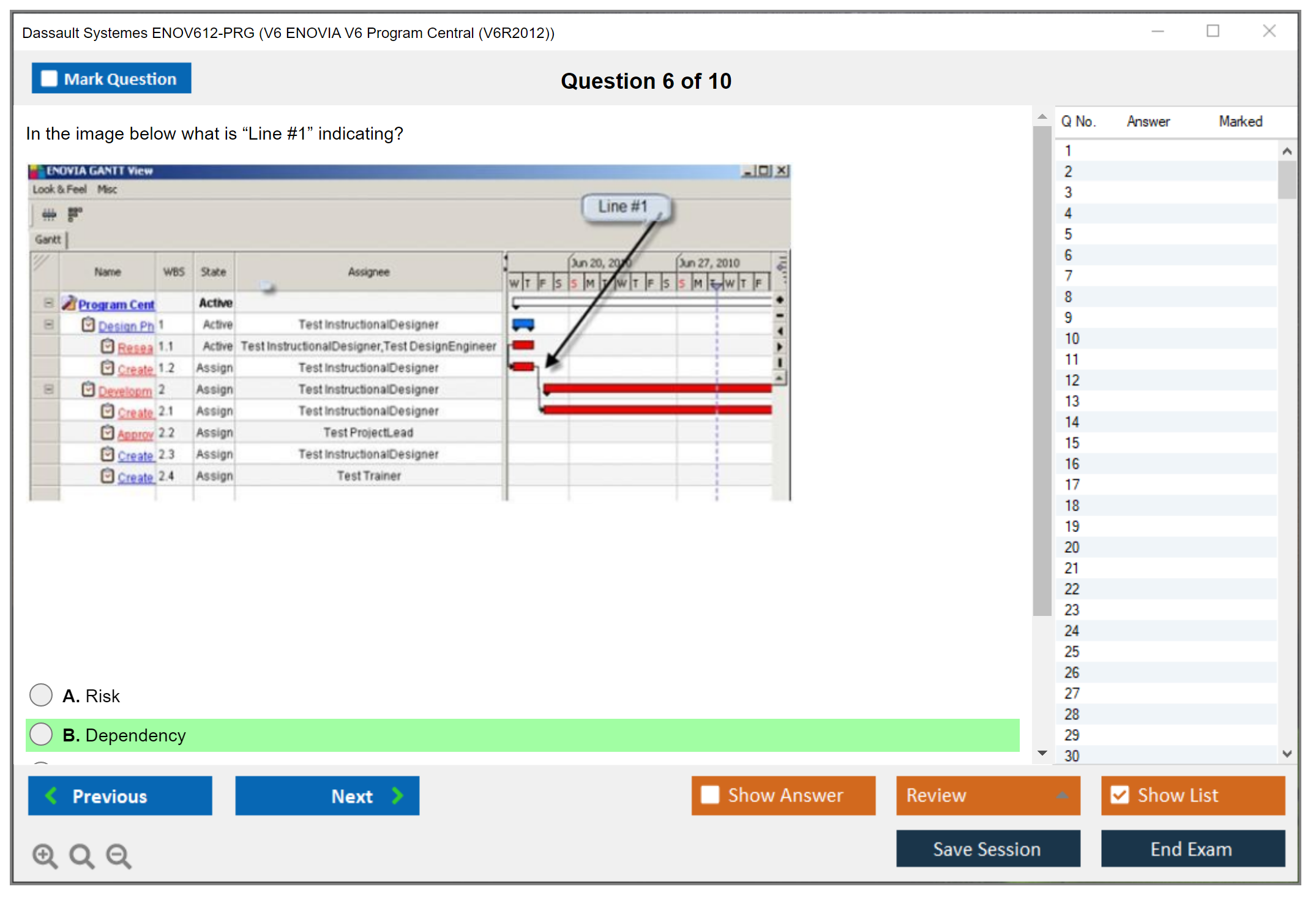1316x900 pixels.
Task: Click the zoom in magnifier icon
Action: click(45, 855)
